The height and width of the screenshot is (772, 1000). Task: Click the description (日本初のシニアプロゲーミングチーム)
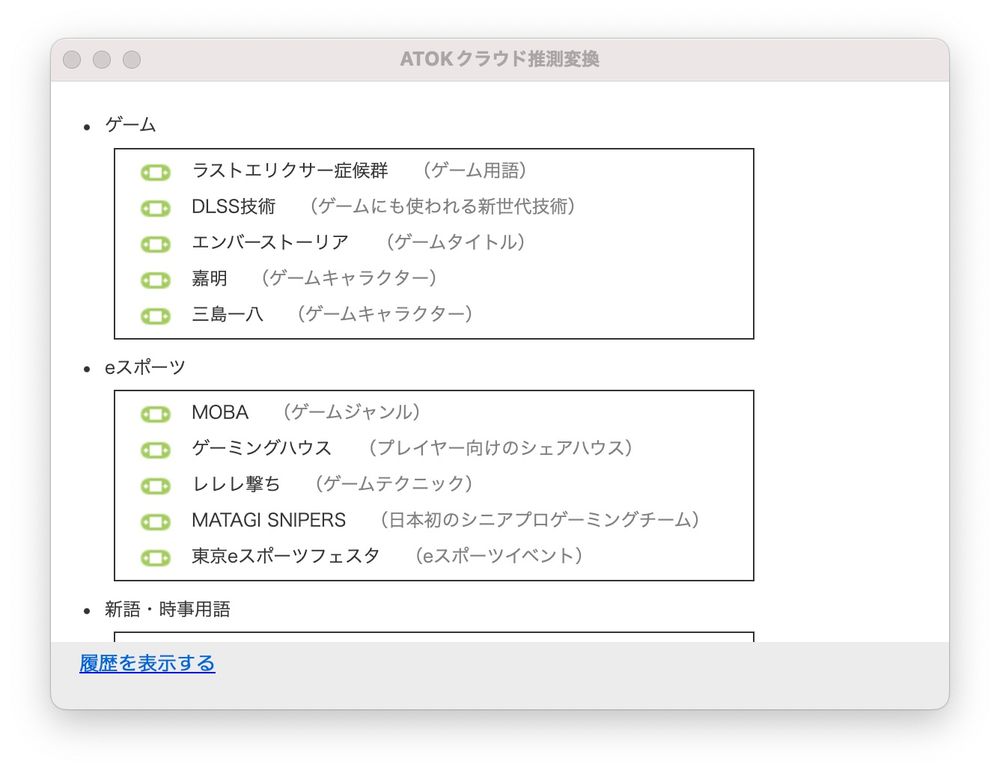point(540,519)
